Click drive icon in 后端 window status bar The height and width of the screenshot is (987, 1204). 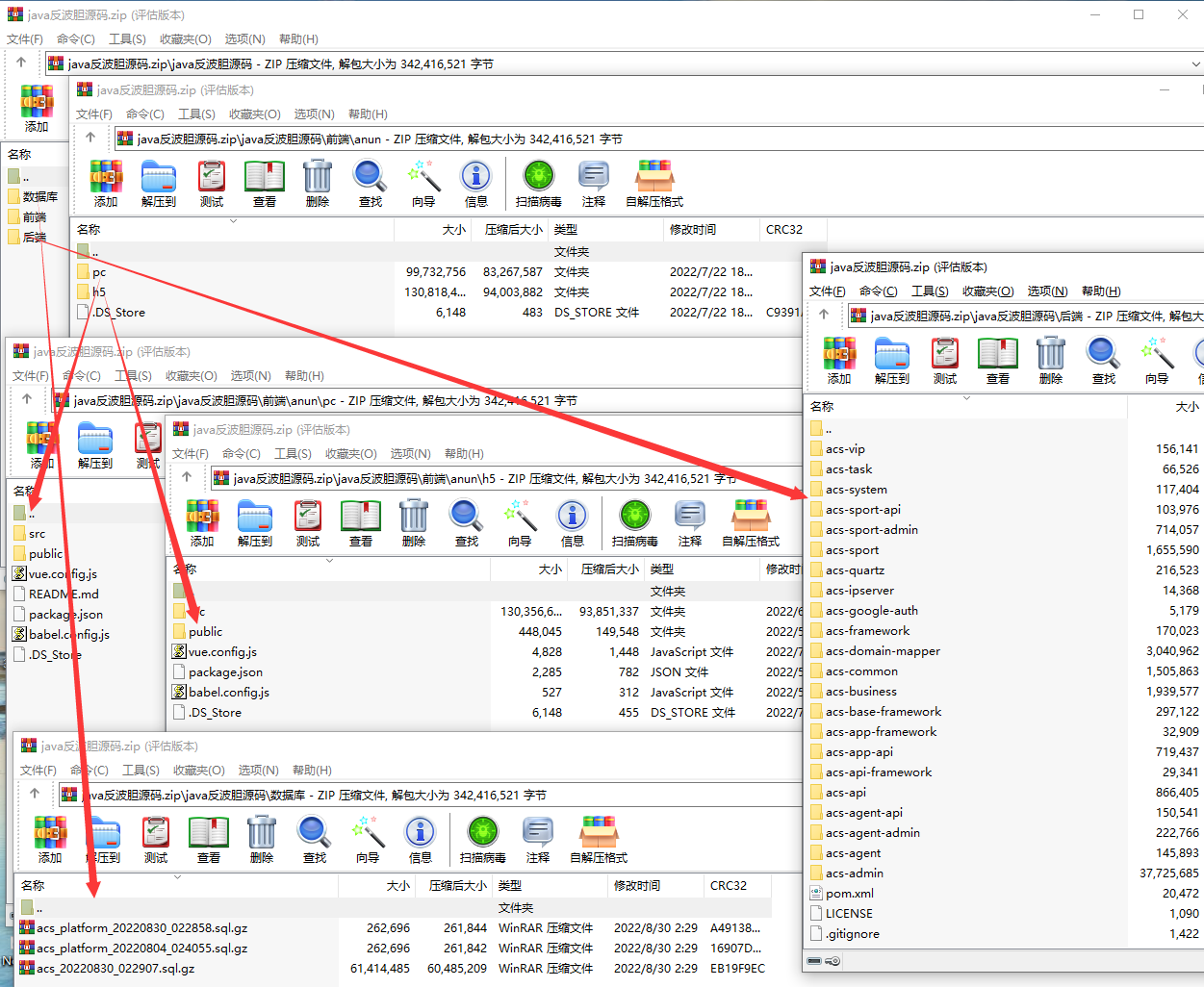(815, 961)
